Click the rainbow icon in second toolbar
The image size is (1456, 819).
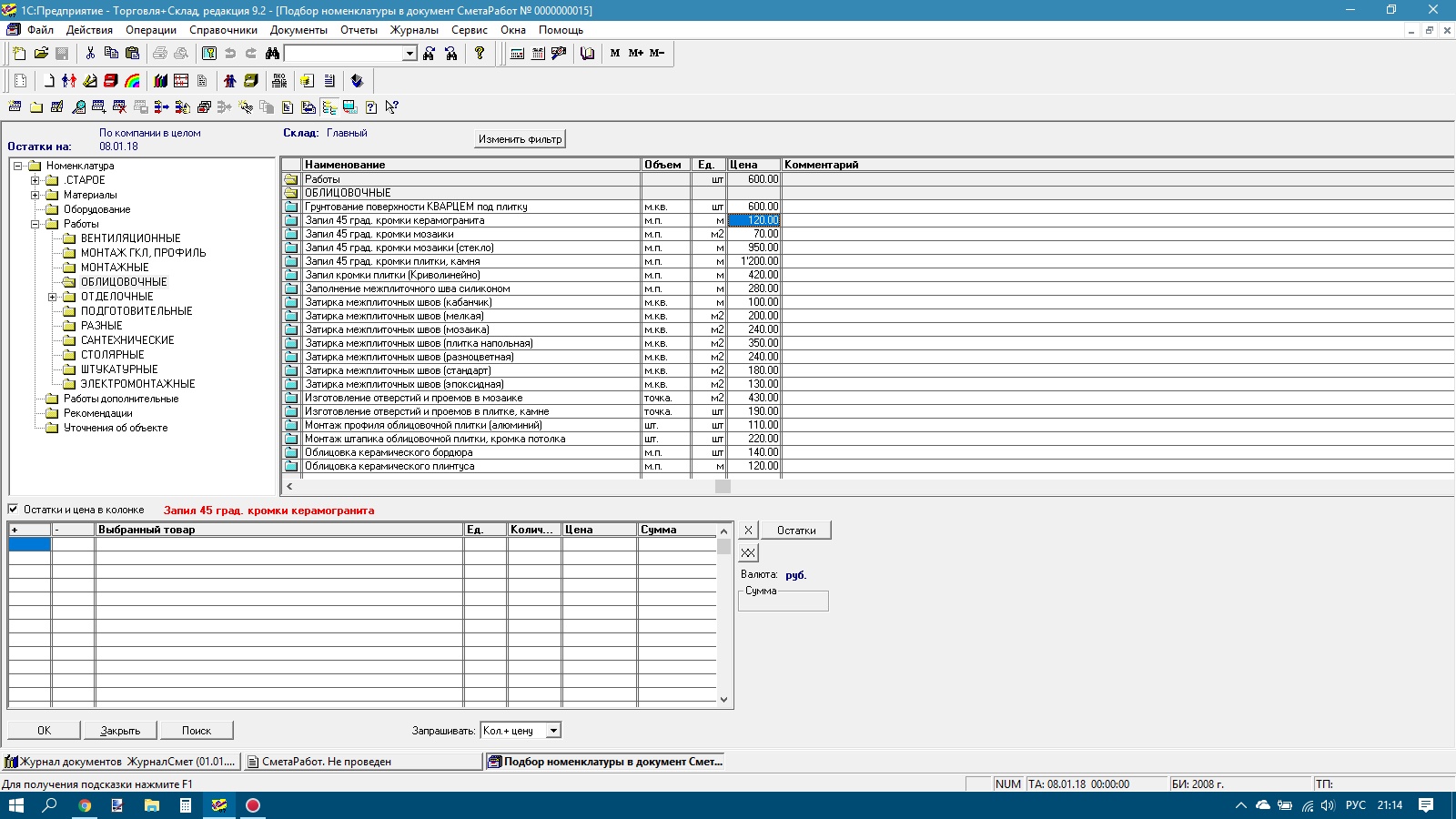tap(133, 81)
